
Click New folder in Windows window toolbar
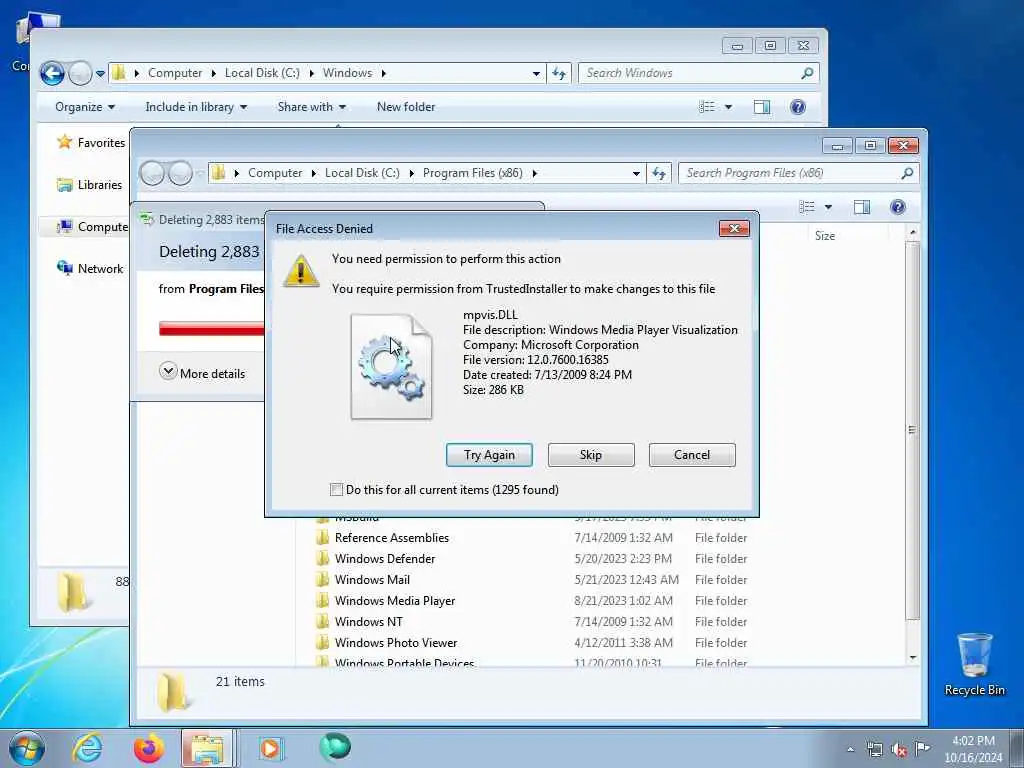(406, 107)
